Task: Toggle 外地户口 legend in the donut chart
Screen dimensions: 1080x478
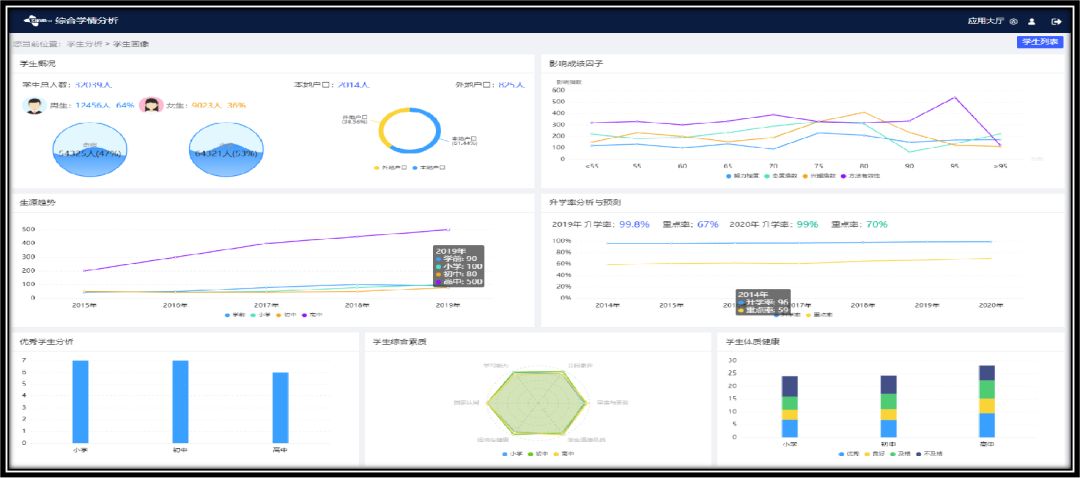Action: (x=387, y=167)
